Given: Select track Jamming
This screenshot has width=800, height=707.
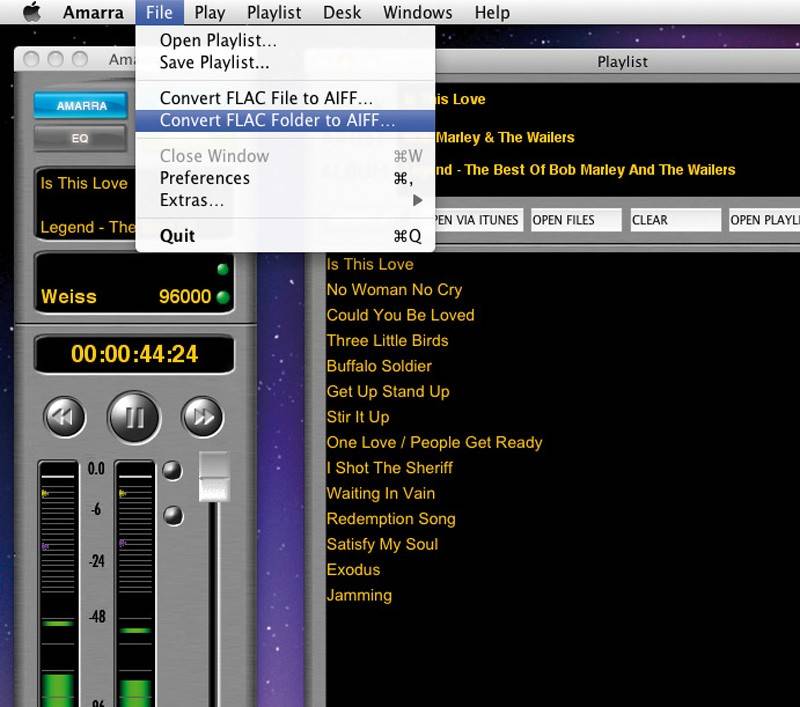Looking at the screenshot, I should tap(359, 595).
